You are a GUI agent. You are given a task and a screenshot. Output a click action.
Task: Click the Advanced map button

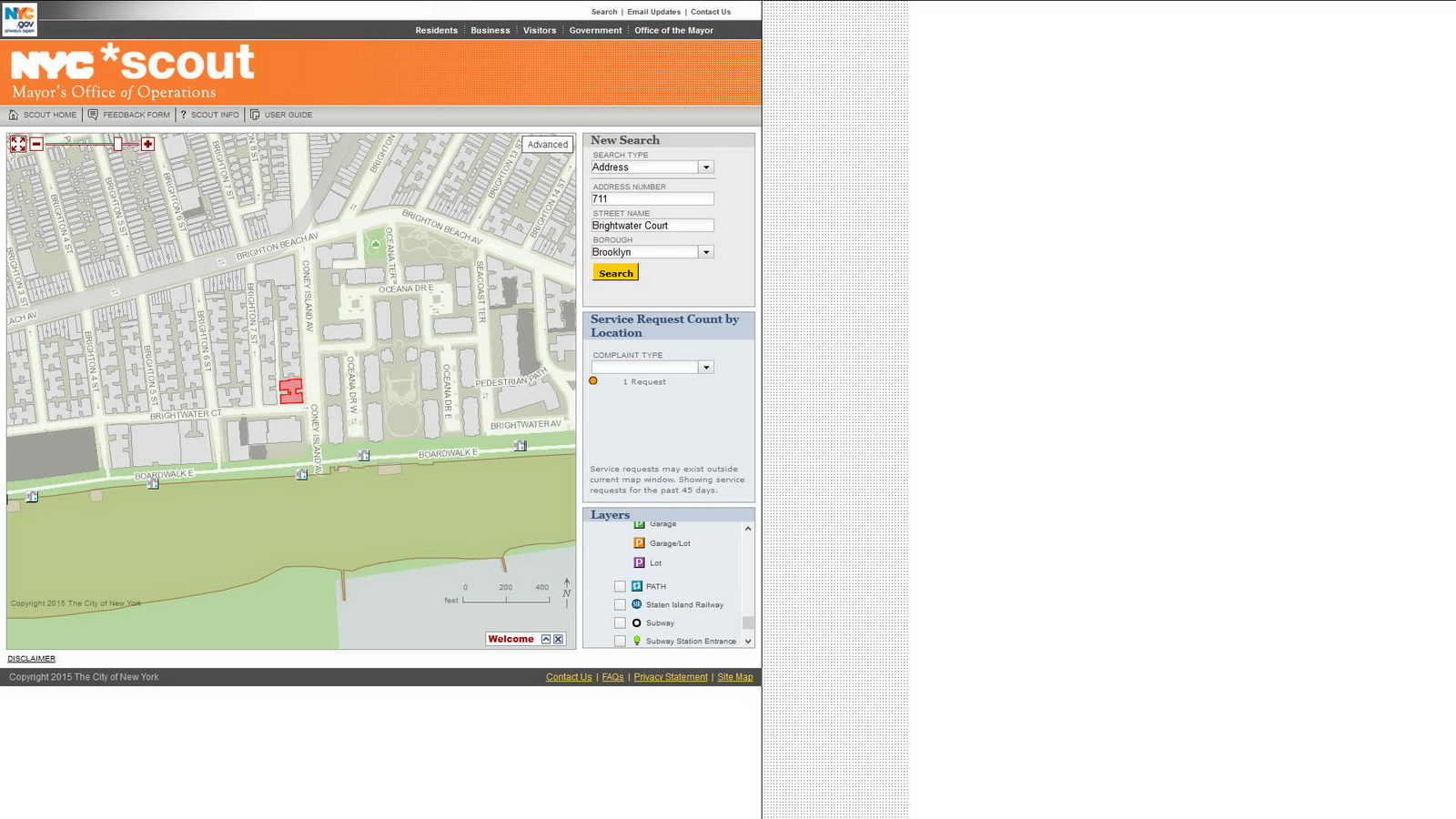pyautogui.click(x=548, y=145)
